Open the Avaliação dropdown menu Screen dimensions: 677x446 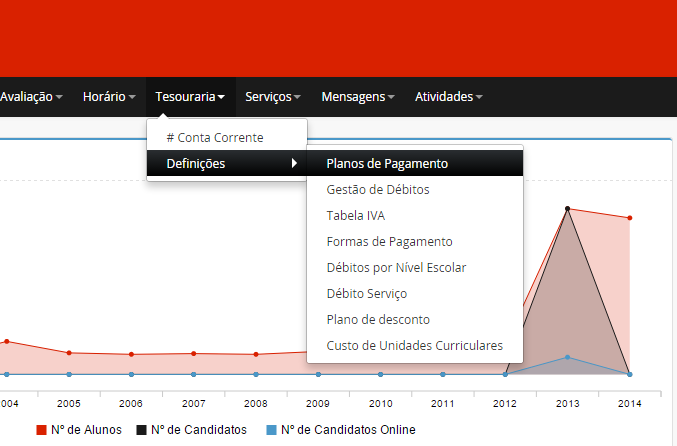[x=30, y=97]
